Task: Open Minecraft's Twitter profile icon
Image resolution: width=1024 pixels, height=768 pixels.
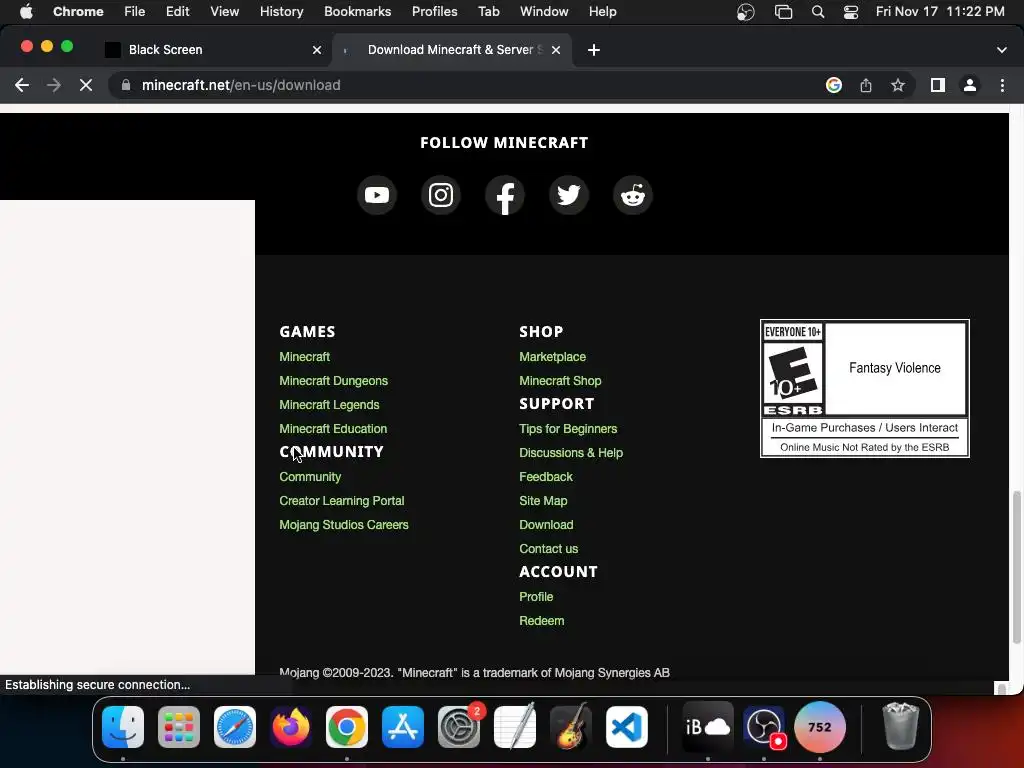Action: pyautogui.click(x=569, y=195)
